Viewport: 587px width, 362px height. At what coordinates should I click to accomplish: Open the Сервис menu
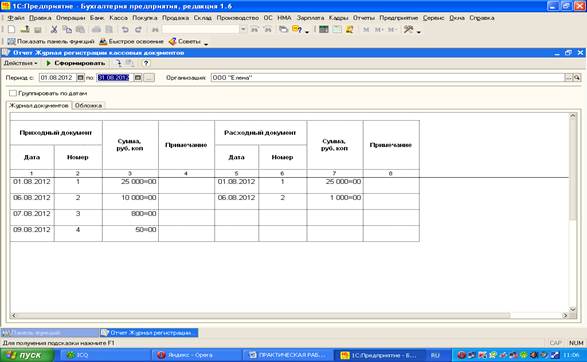434,18
